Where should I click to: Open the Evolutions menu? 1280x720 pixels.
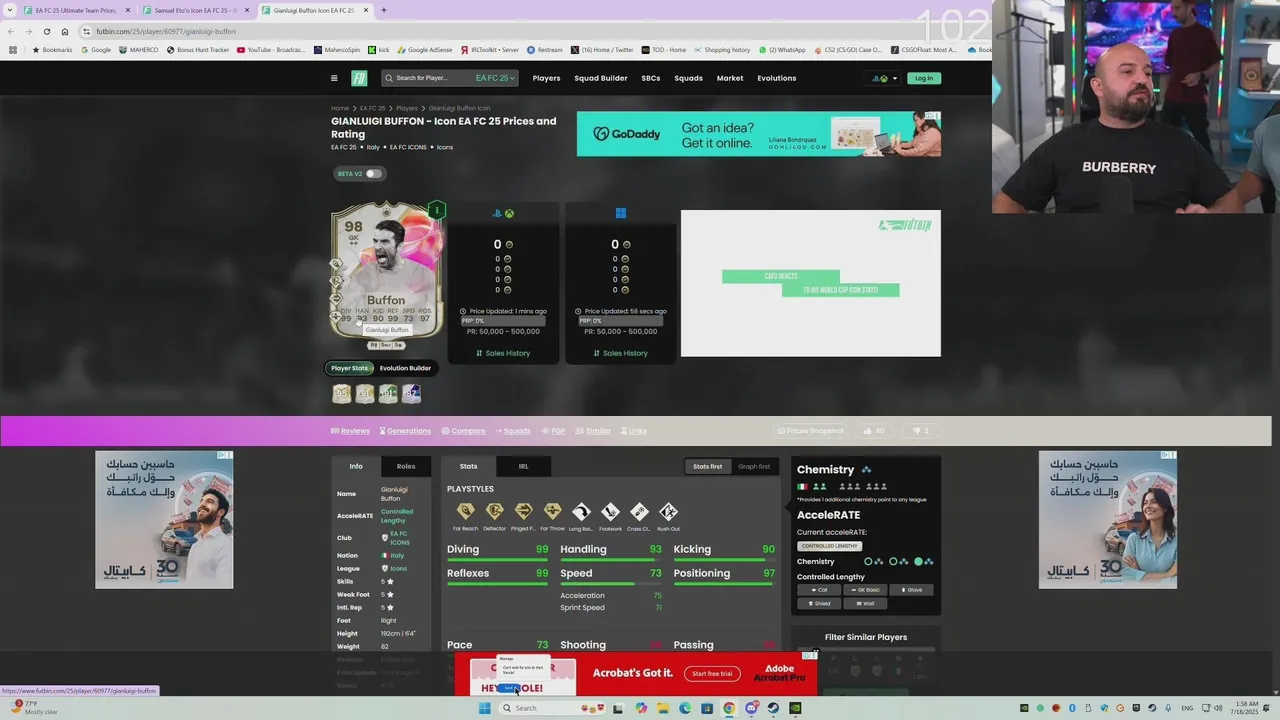point(777,78)
